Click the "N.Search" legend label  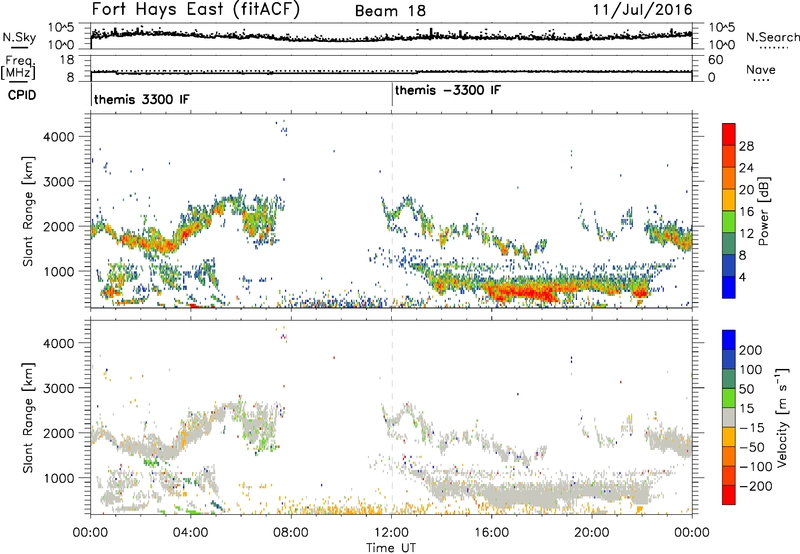(x=772, y=37)
